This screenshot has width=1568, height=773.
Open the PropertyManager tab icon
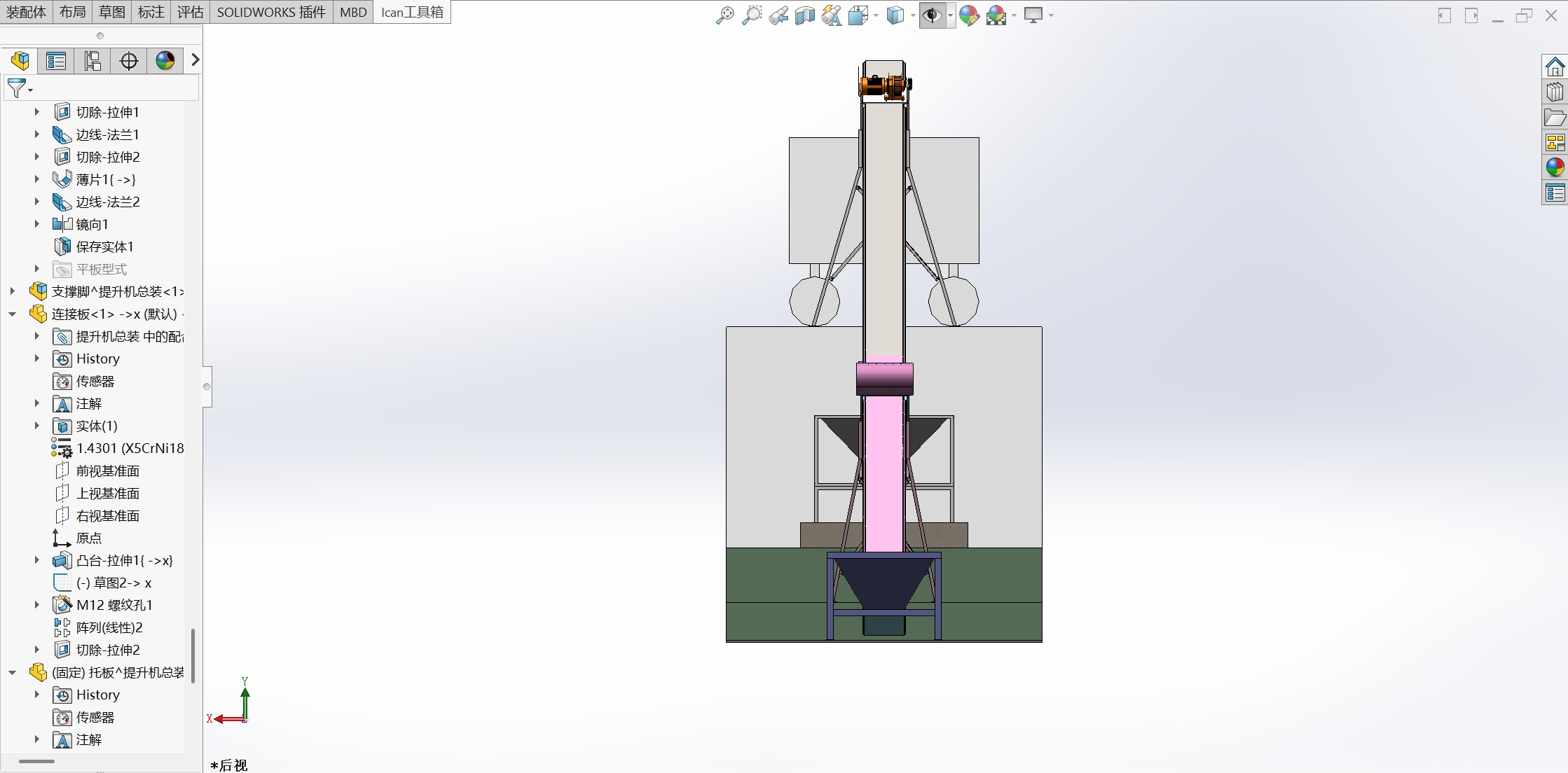(x=56, y=61)
